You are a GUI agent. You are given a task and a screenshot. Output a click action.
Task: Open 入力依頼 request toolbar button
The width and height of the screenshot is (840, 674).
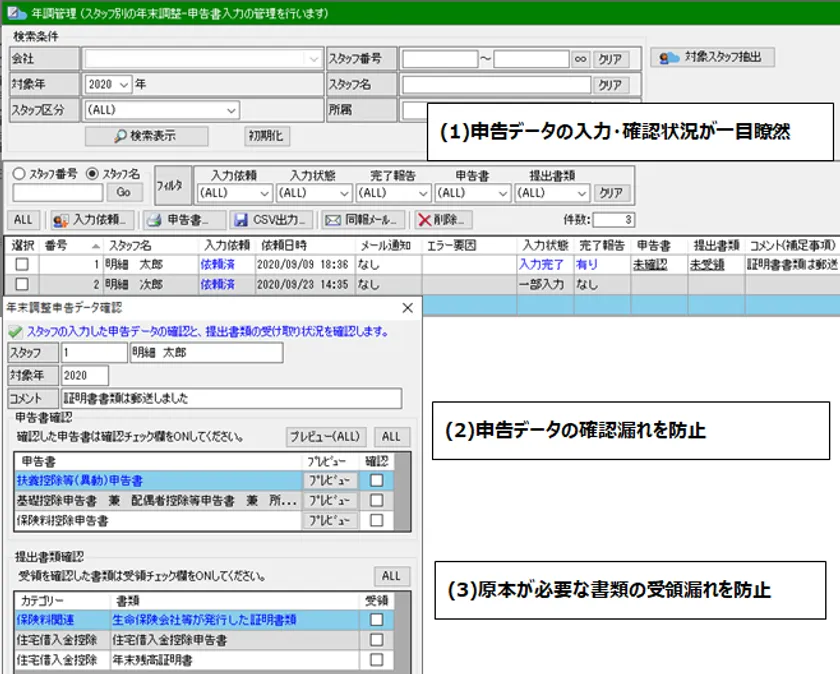point(92,219)
